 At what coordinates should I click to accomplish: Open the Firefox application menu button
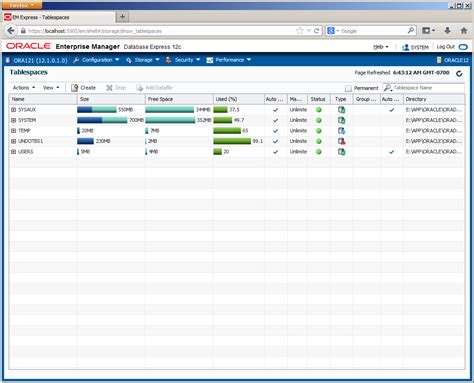tap(21, 5)
